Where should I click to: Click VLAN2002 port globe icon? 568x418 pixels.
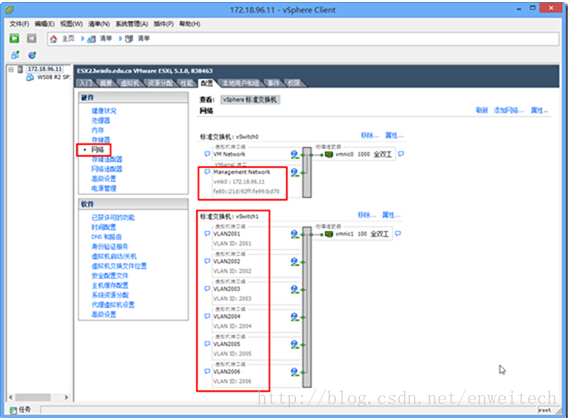click(x=295, y=262)
